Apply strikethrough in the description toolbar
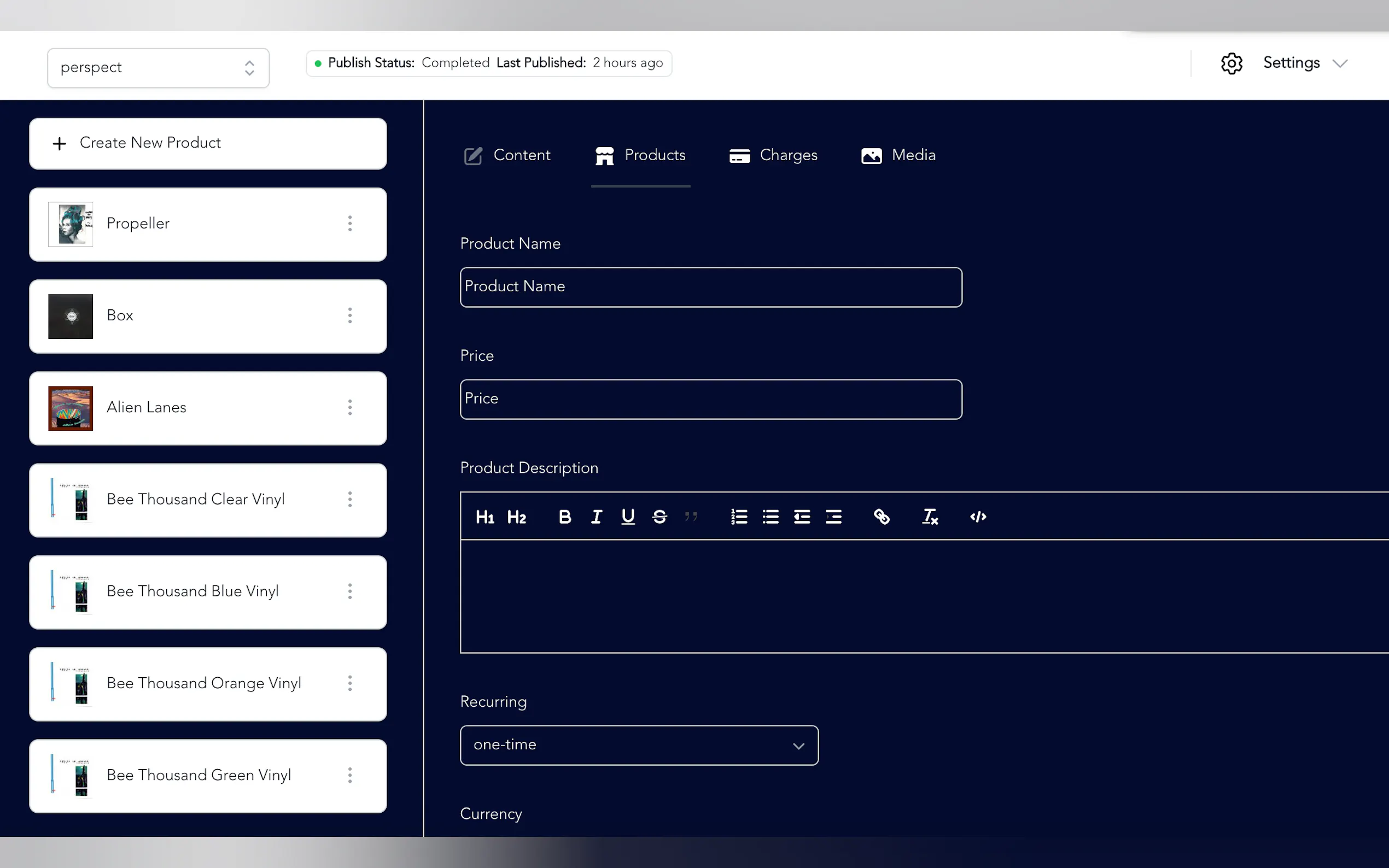 [x=659, y=517]
